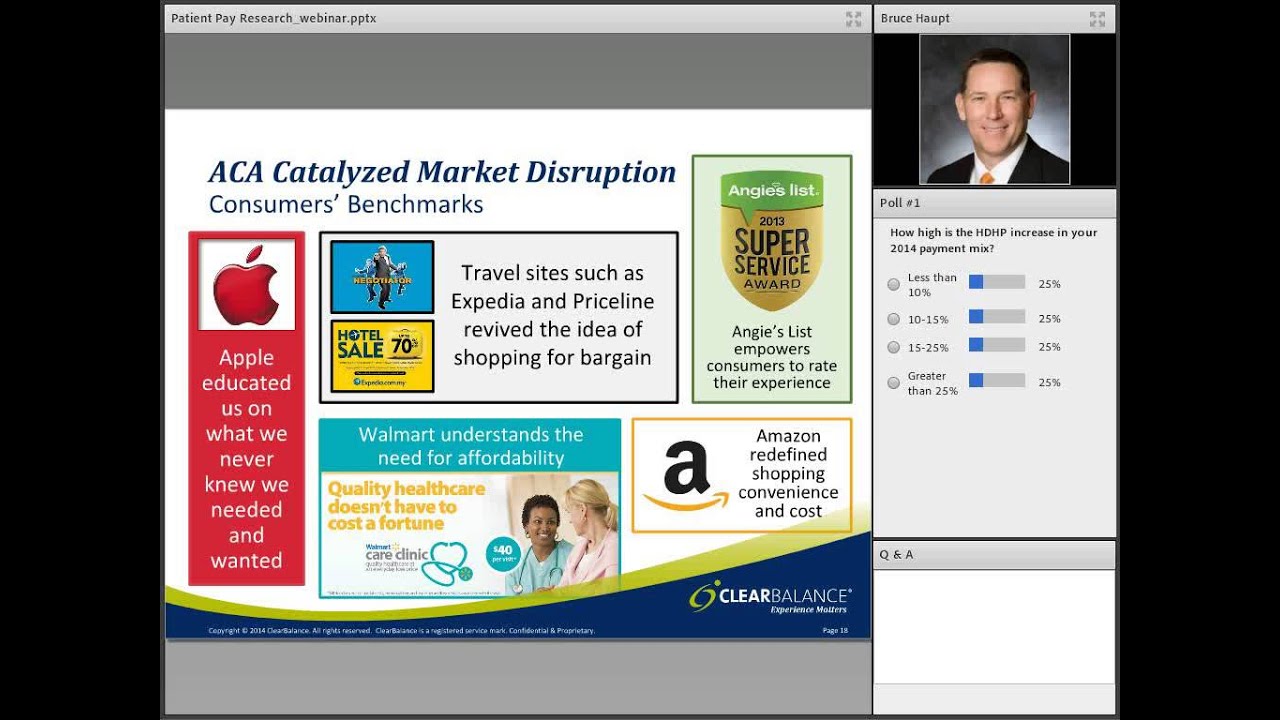Select the '15-25%' poll option

click(x=894, y=347)
